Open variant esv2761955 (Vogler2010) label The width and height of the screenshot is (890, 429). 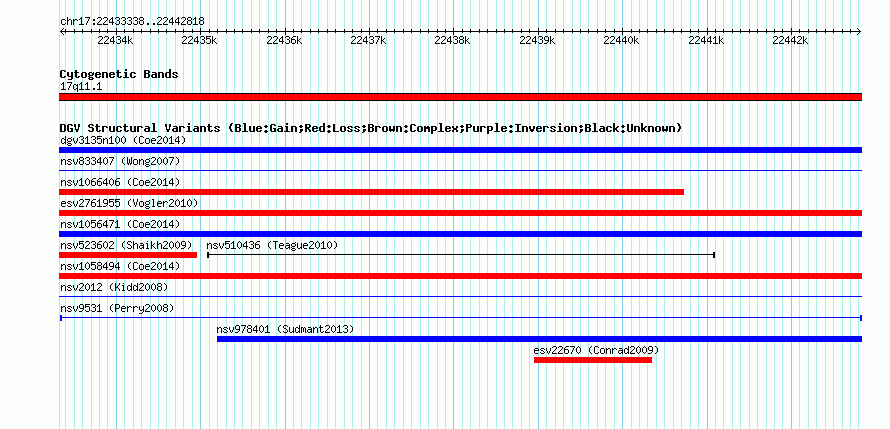[x=129, y=203]
